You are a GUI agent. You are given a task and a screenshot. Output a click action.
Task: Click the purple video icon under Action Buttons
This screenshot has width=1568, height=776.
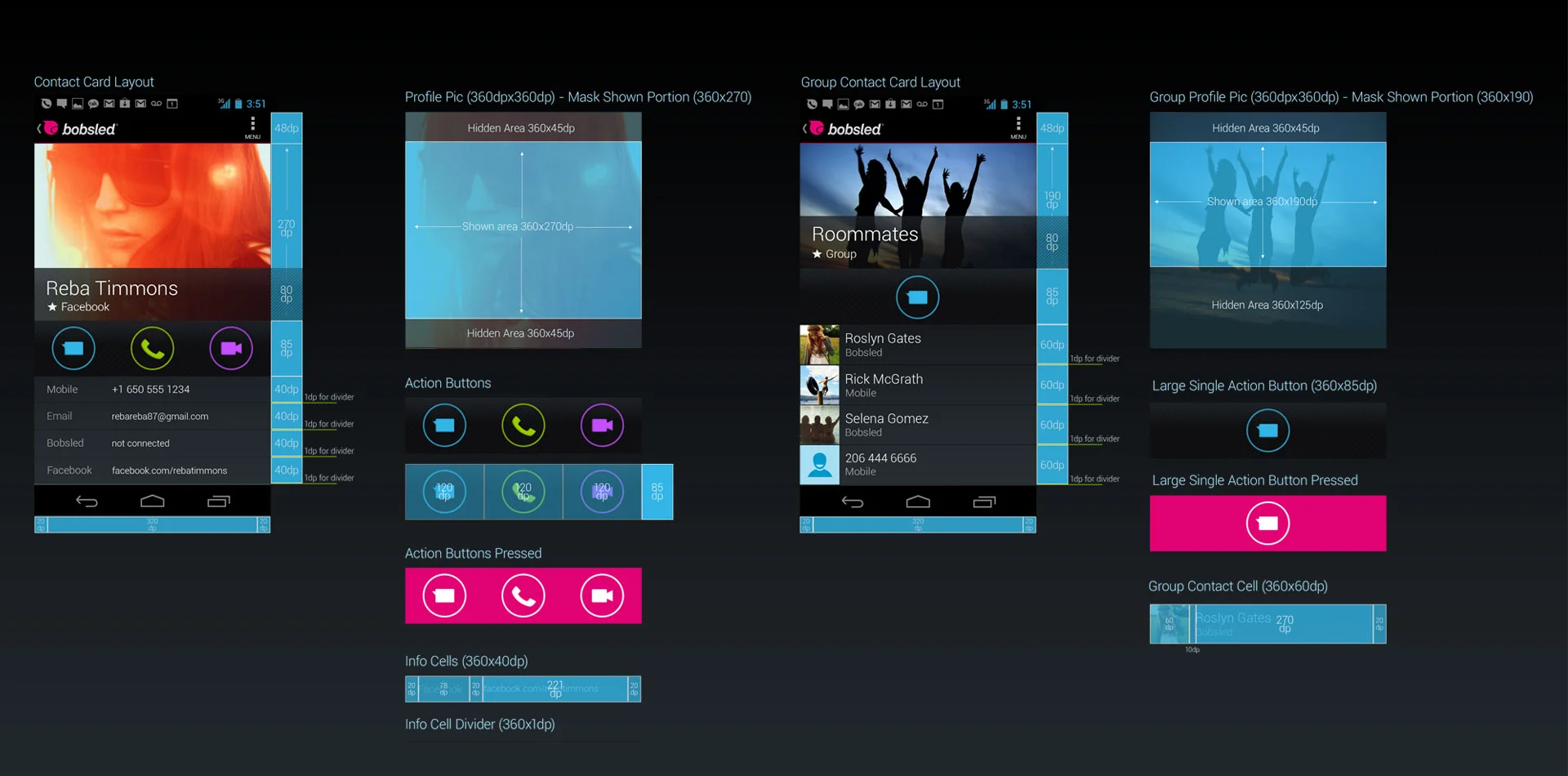602,426
